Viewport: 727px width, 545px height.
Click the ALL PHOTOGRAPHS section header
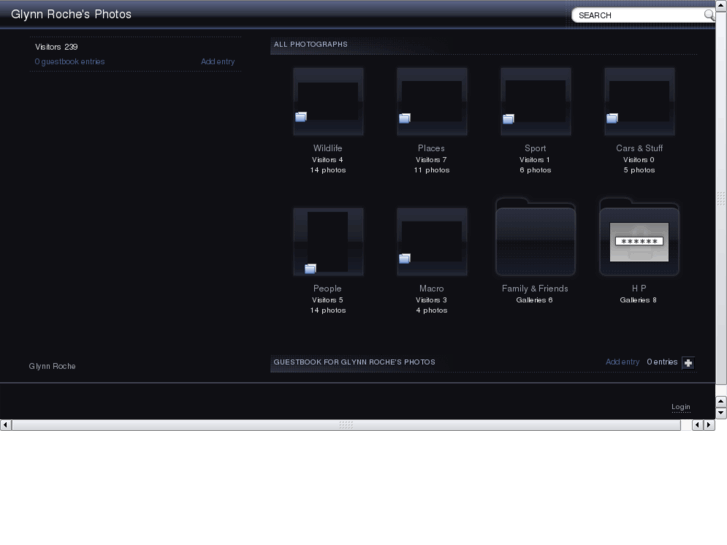[x=310, y=44]
